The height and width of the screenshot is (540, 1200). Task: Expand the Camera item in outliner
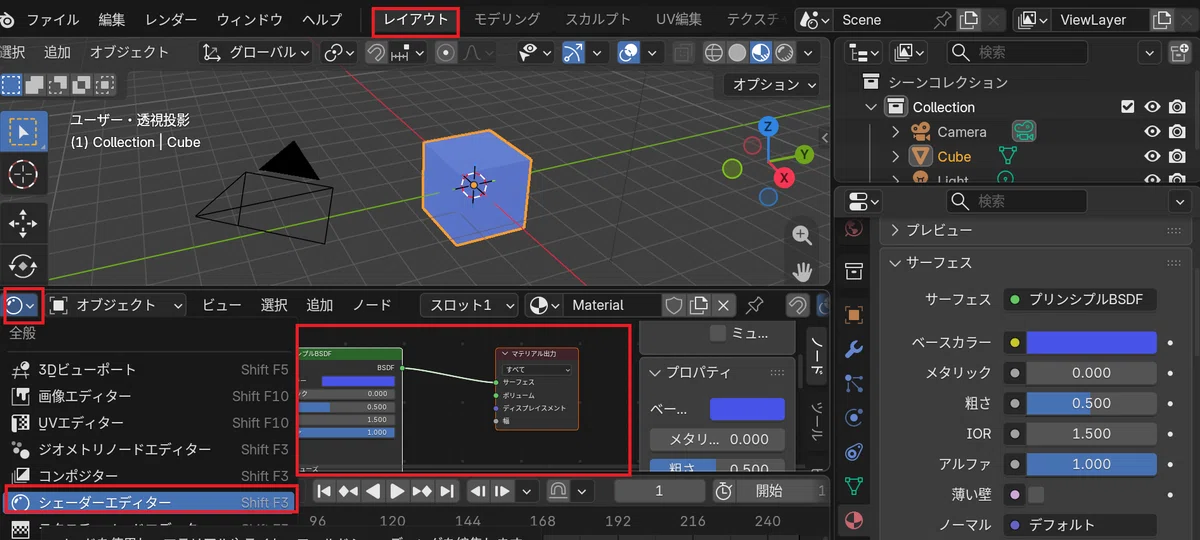pyautogui.click(x=896, y=132)
